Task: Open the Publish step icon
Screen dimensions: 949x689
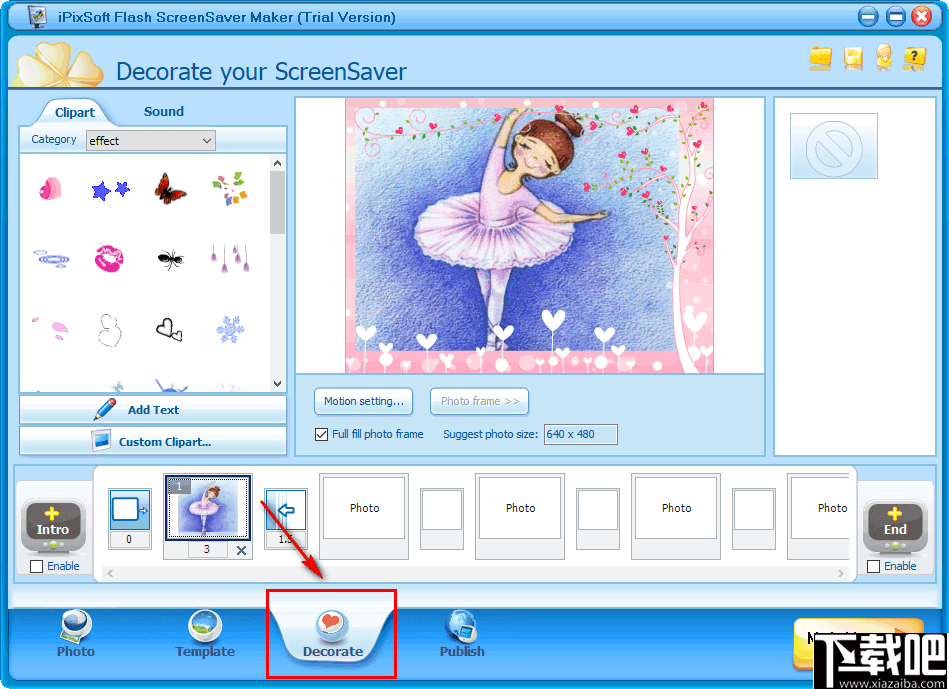Action: pos(461,632)
